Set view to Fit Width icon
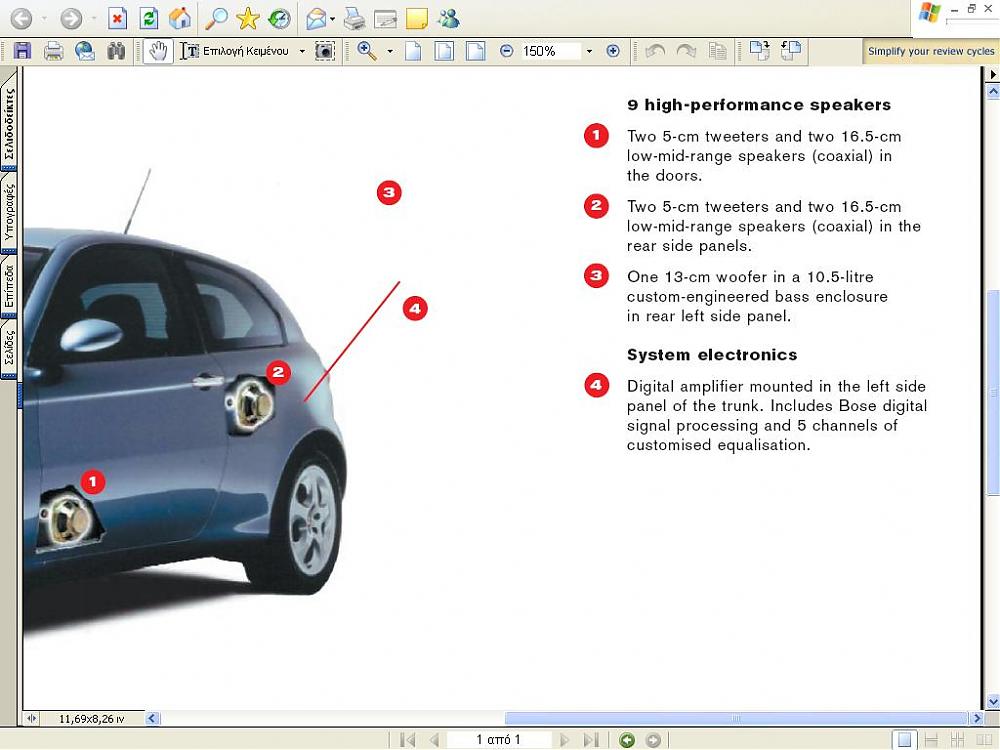 (x=476, y=51)
